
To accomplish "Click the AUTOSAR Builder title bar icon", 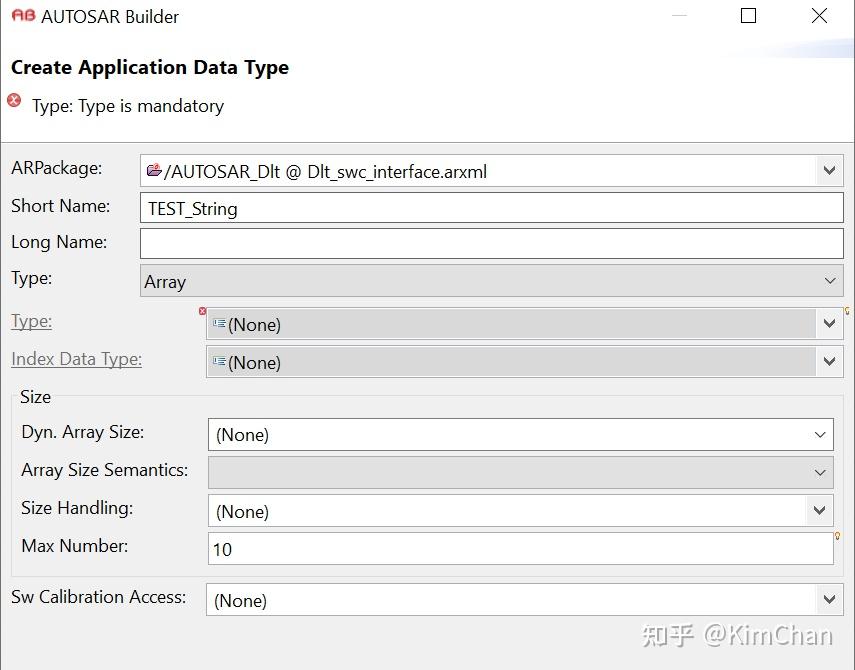I will 24,16.
